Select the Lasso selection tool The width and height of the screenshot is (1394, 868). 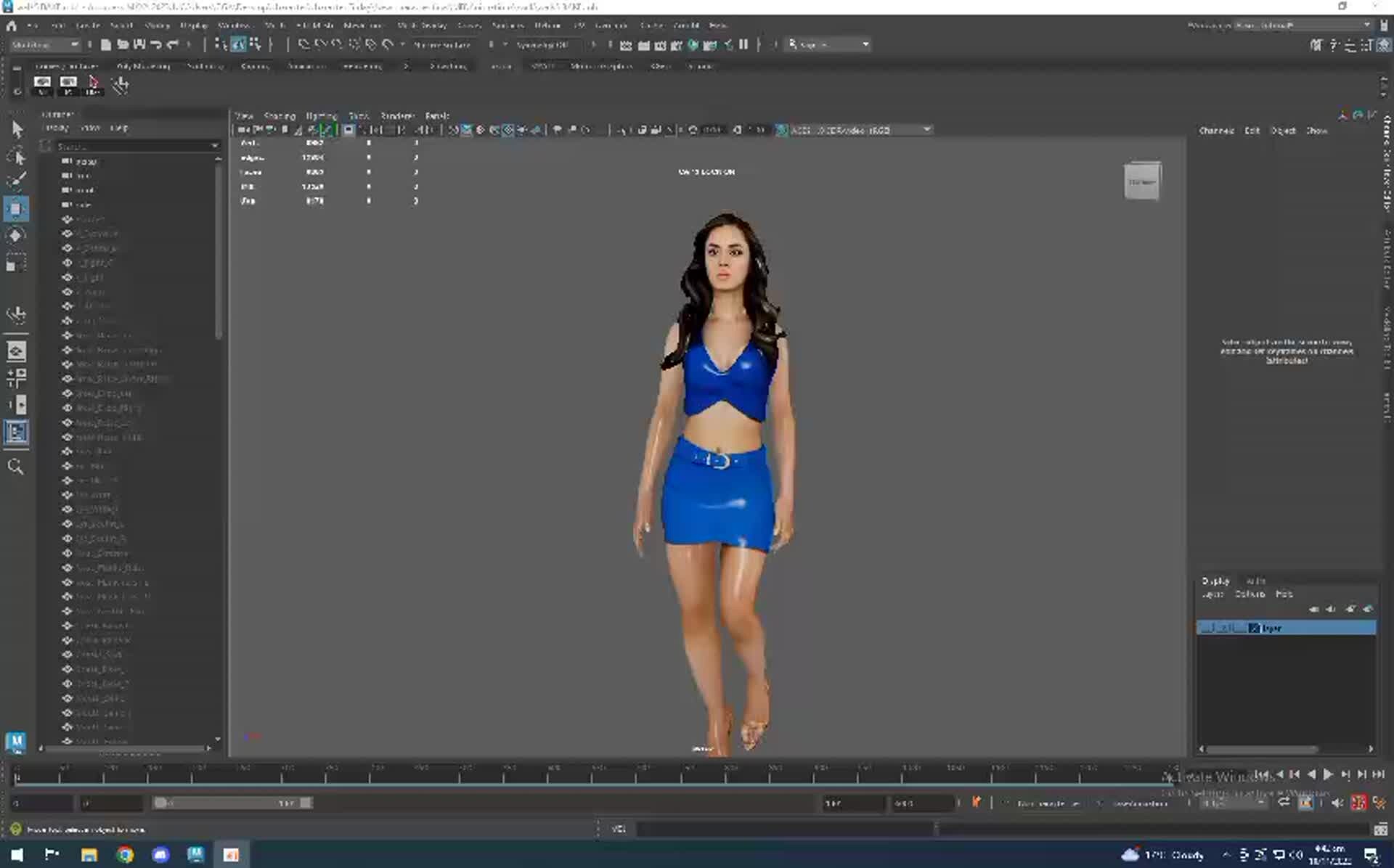[17, 156]
